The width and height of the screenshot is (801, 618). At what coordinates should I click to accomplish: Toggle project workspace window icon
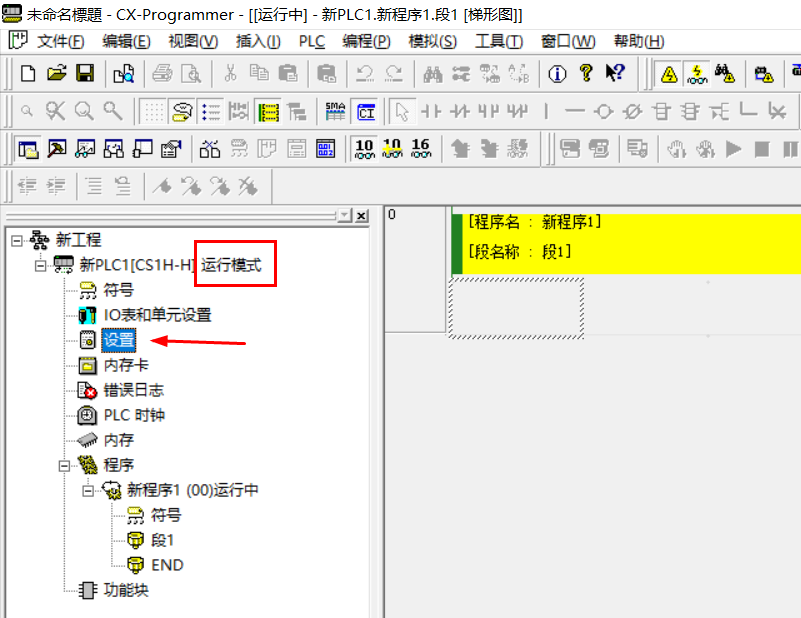28,149
